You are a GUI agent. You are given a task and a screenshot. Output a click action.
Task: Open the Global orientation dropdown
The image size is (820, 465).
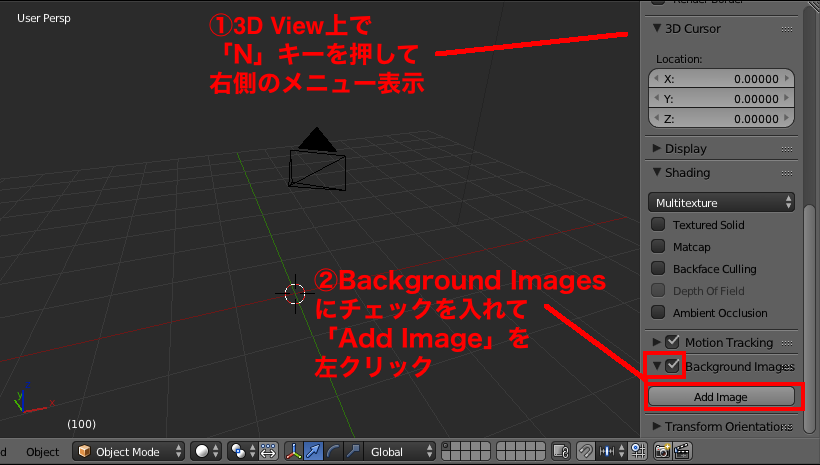tap(400, 451)
